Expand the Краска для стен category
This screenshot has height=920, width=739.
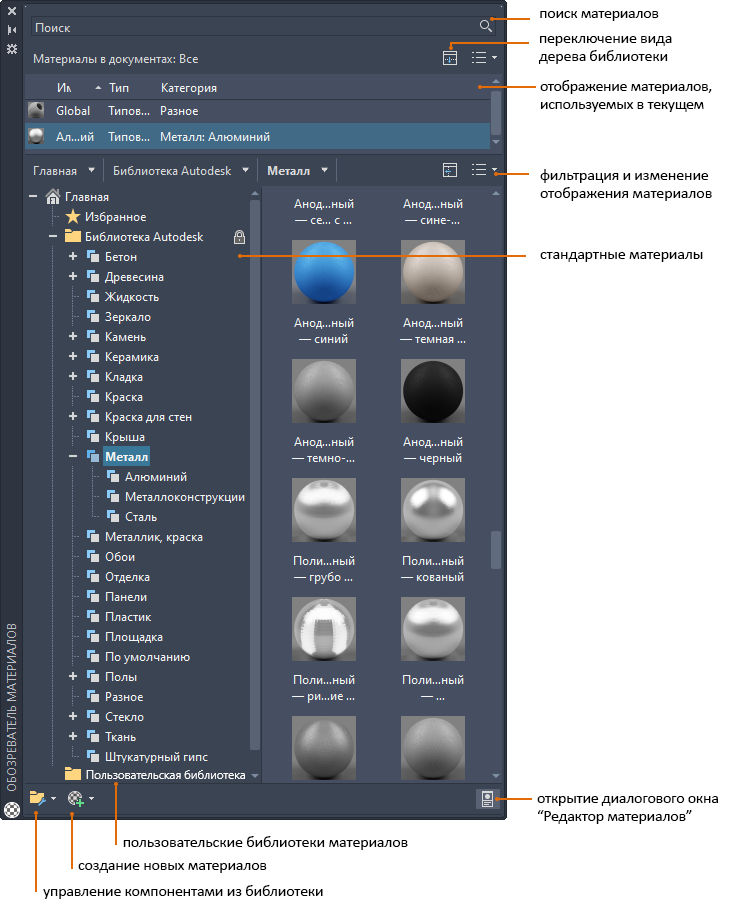[x=73, y=416]
